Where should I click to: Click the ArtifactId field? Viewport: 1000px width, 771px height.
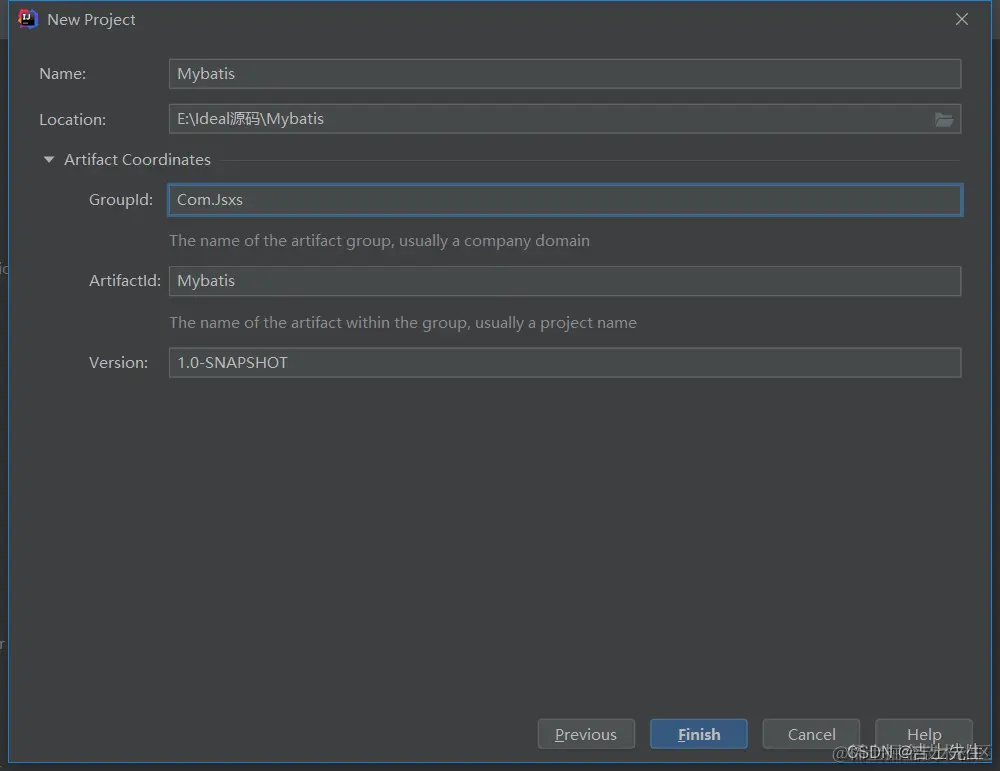coord(564,281)
